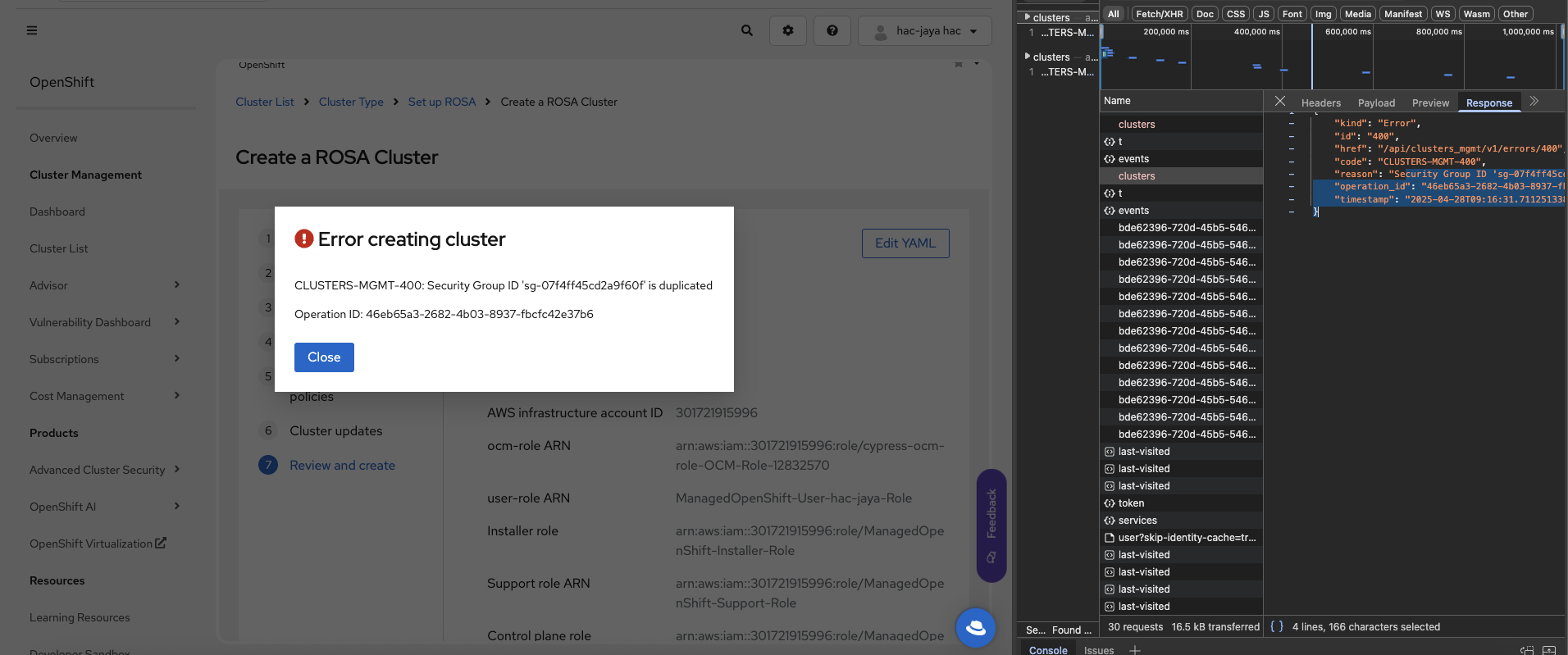Click the icon beside the services request
The image size is (1568, 655).
[x=1110, y=521]
